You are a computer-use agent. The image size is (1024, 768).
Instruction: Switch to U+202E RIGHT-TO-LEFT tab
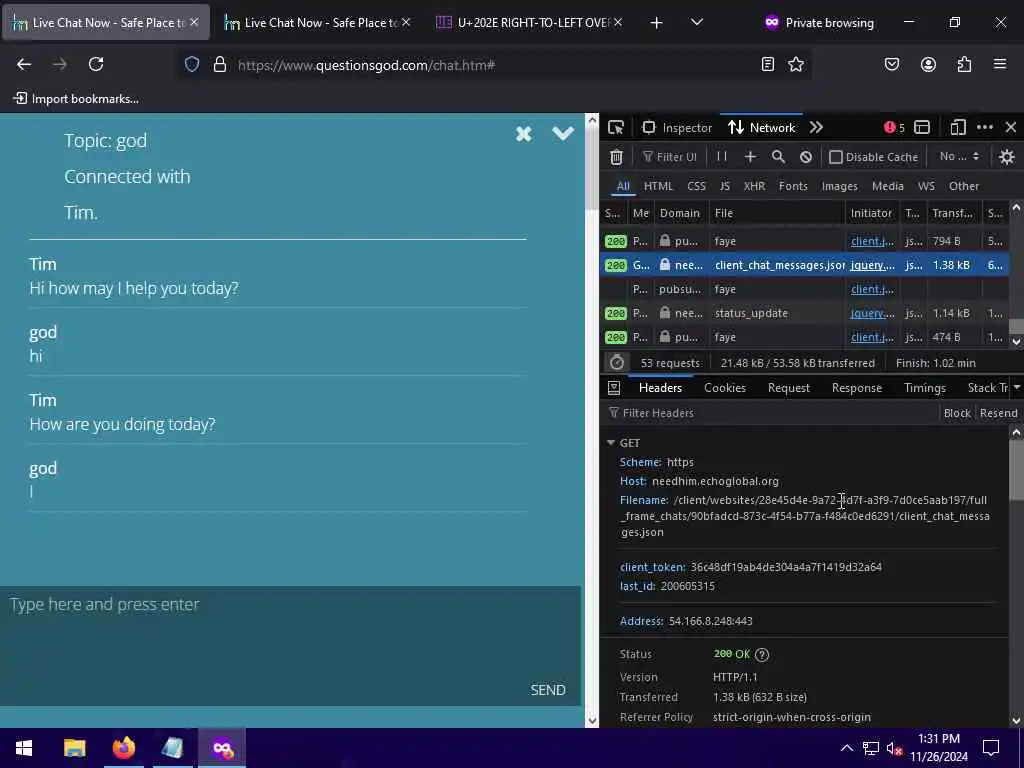tap(529, 23)
